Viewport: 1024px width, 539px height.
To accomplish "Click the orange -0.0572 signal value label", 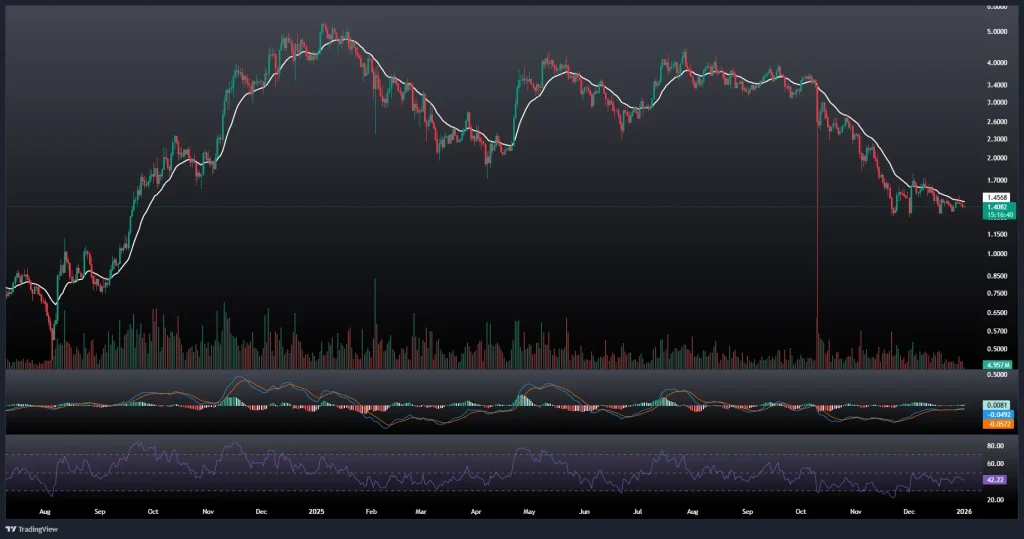I will [x=996, y=423].
